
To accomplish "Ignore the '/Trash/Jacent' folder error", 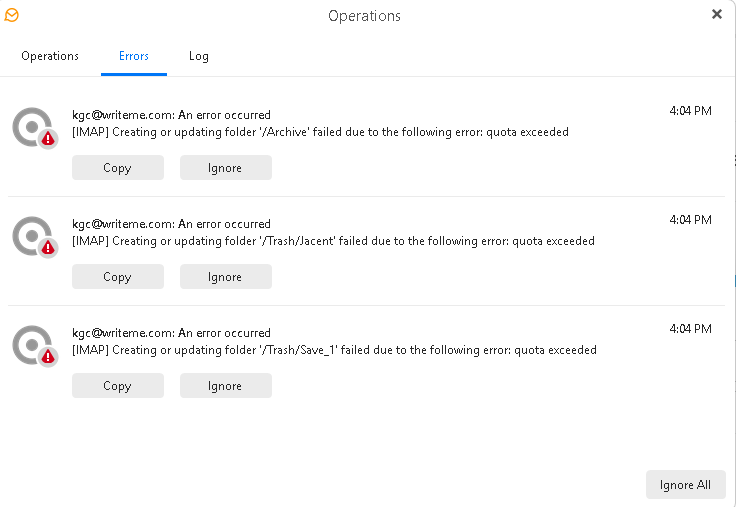I will pyautogui.click(x=225, y=277).
